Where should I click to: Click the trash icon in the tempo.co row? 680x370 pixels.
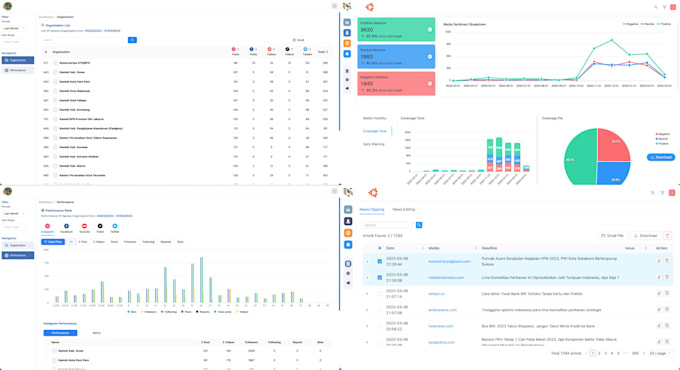click(667, 294)
